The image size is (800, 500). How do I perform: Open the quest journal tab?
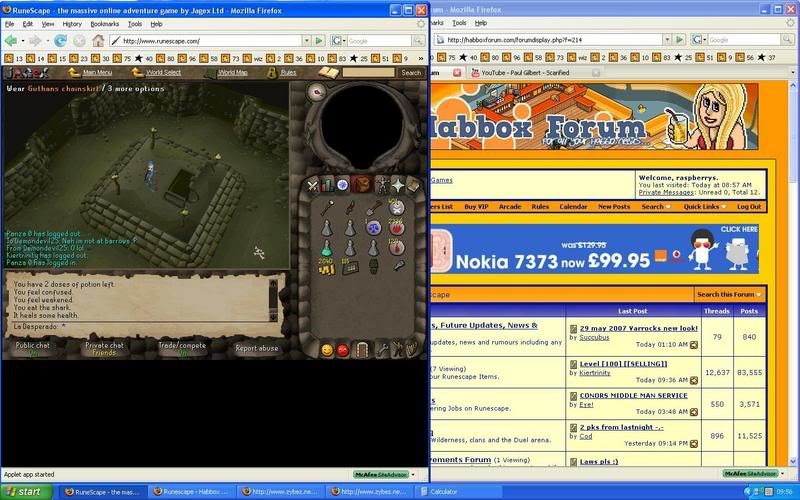coord(343,185)
